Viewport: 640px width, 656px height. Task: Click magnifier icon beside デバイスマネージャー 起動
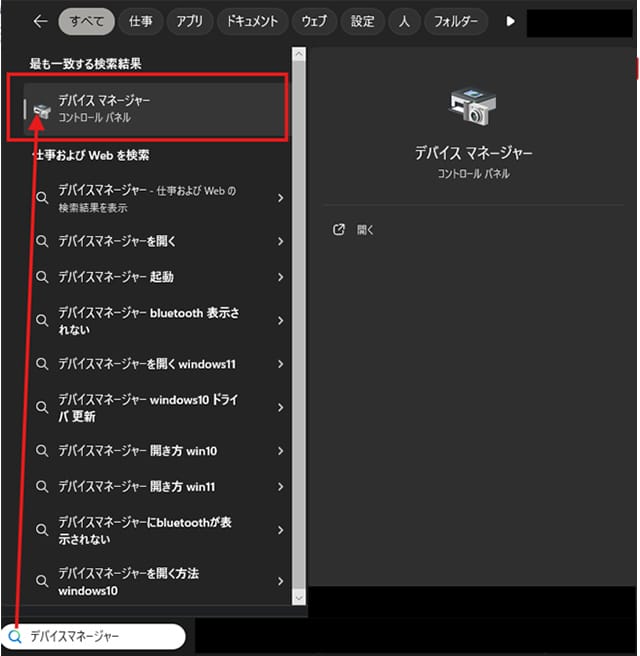(42, 277)
